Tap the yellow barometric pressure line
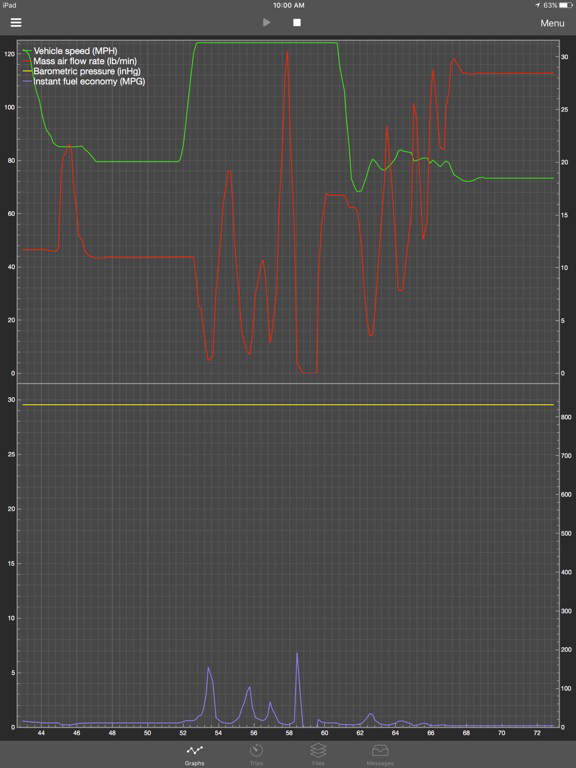576x768 pixels. click(x=288, y=405)
